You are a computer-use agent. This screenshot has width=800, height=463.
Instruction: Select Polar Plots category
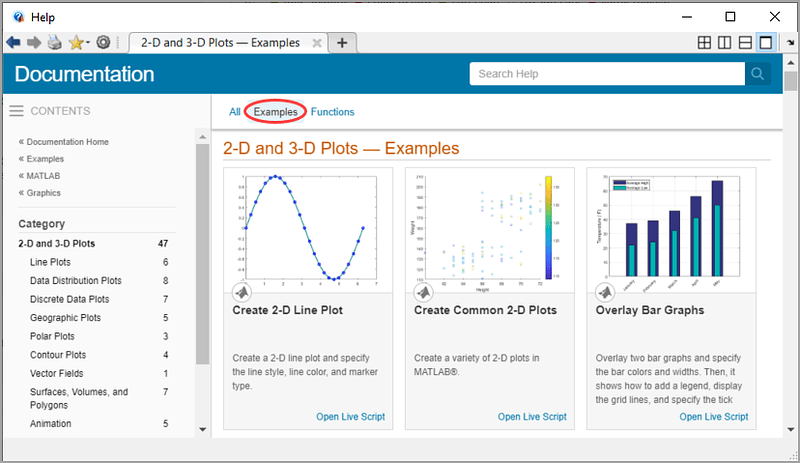(x=52, y=337)
